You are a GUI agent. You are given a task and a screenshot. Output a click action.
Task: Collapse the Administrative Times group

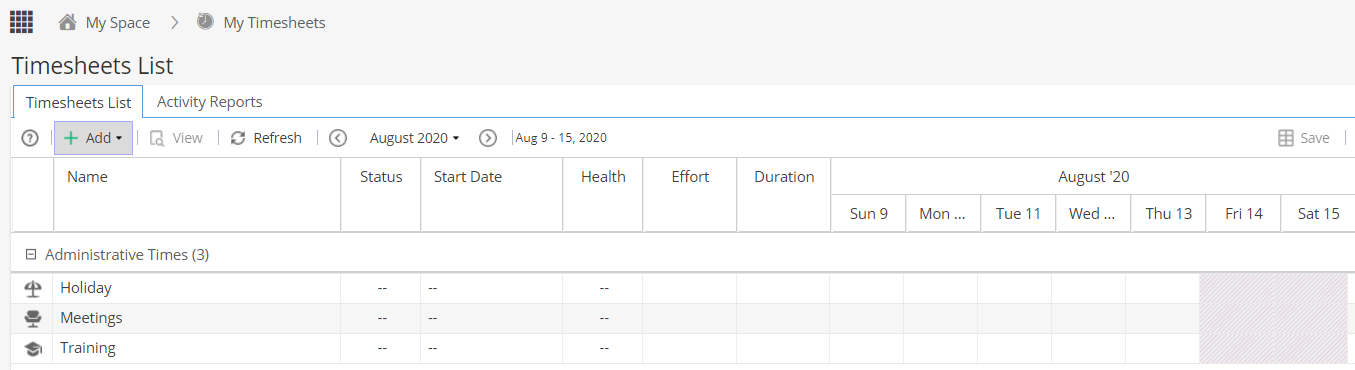[30, 255]
